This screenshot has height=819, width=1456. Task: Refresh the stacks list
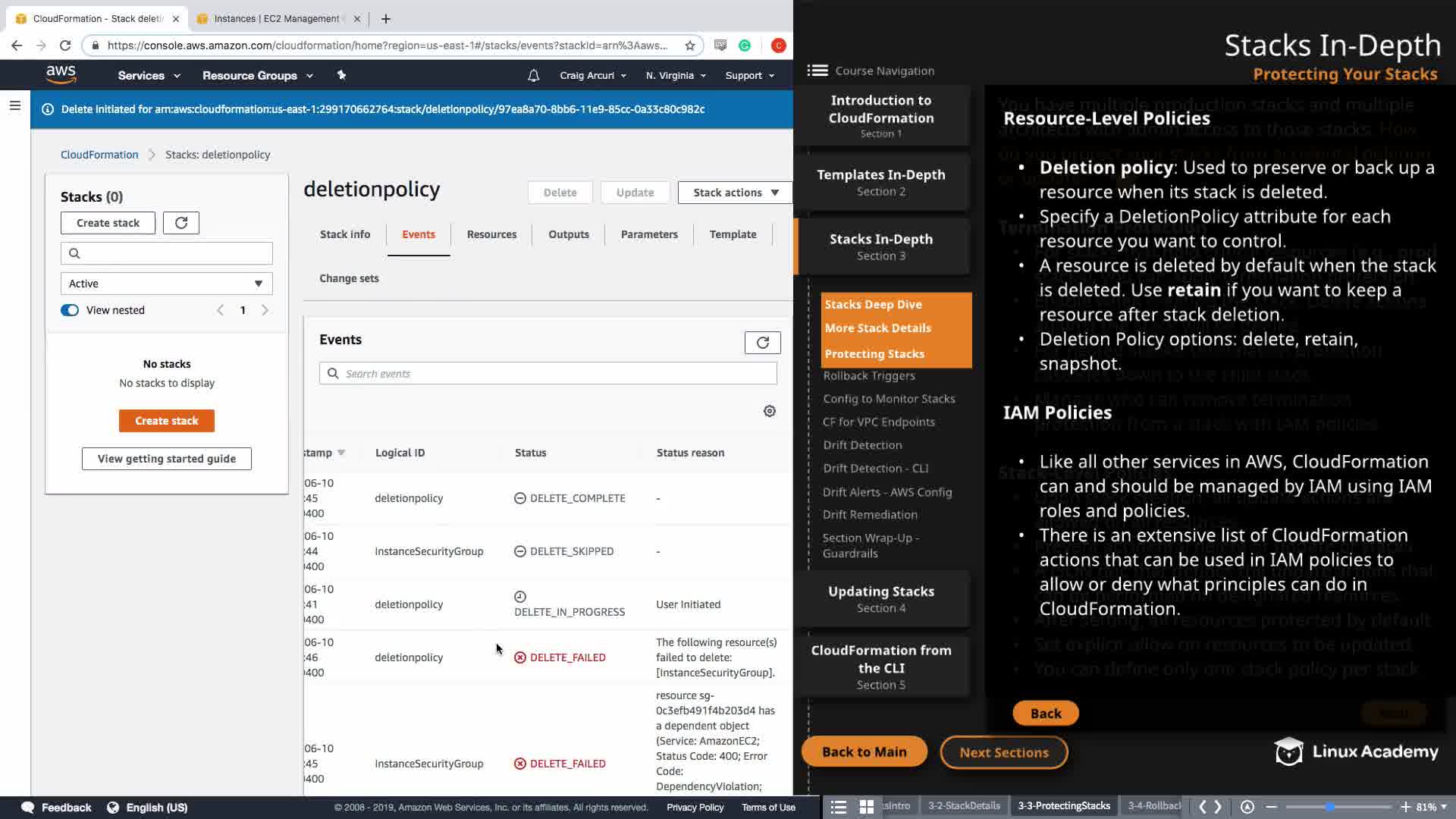180,223
